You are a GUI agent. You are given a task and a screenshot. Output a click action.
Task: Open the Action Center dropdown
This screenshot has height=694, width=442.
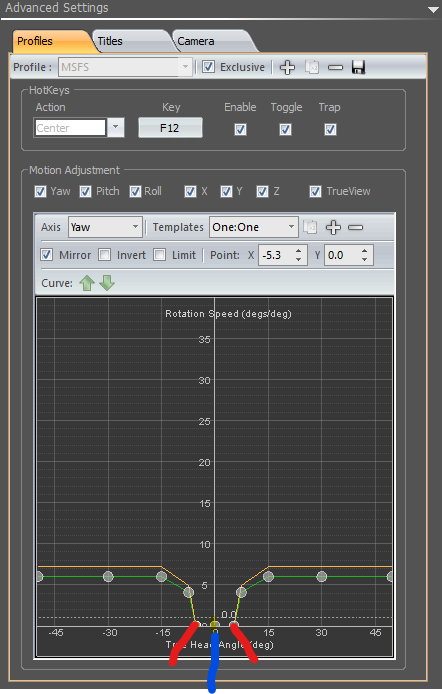[115, 127]
